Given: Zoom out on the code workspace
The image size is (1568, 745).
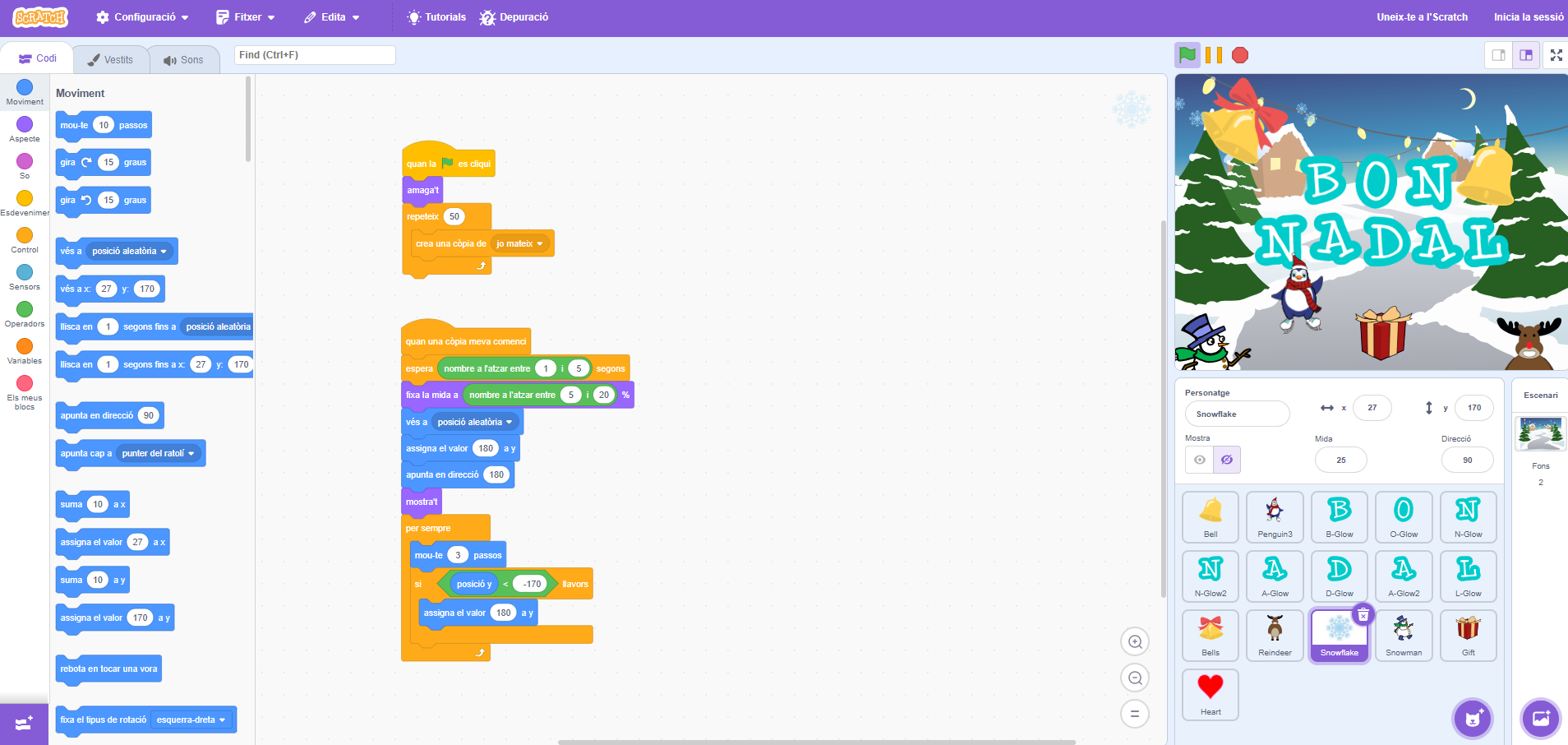Looking at the screenshot, I should click(x=1135, y=678).
